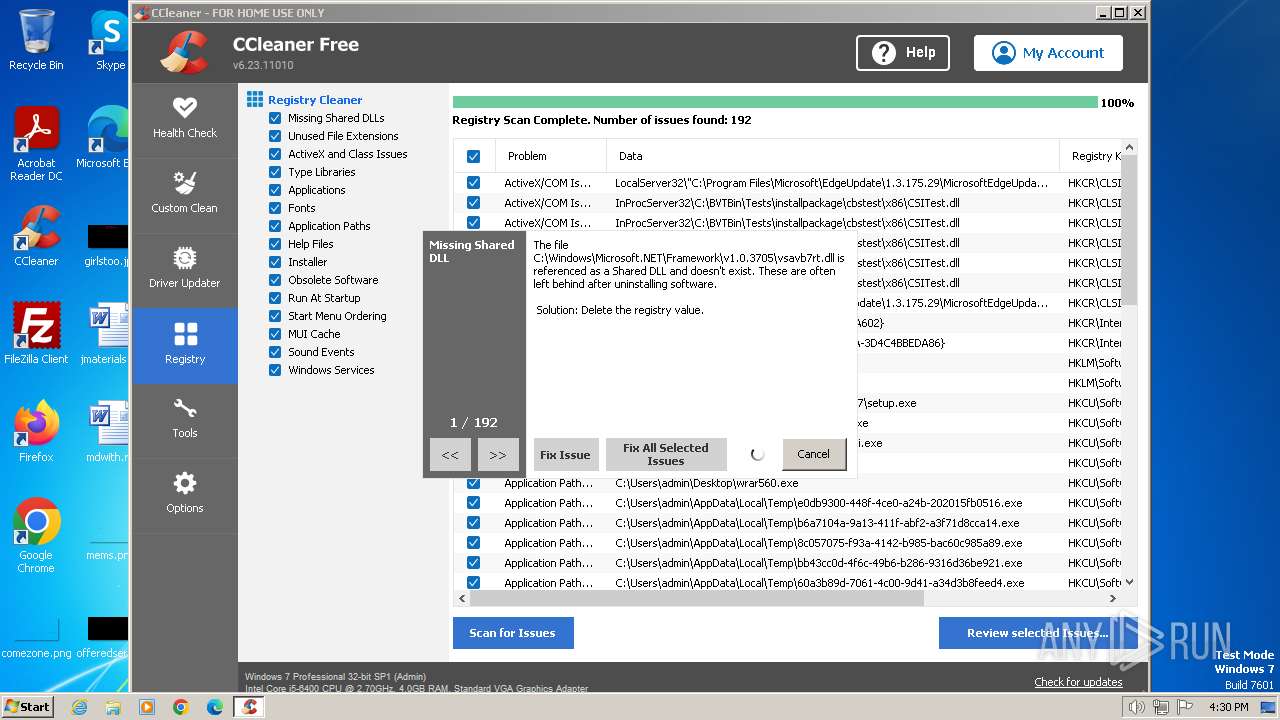Sort by the Problem column header
The image size is (1280, 720).
point(550,156)
